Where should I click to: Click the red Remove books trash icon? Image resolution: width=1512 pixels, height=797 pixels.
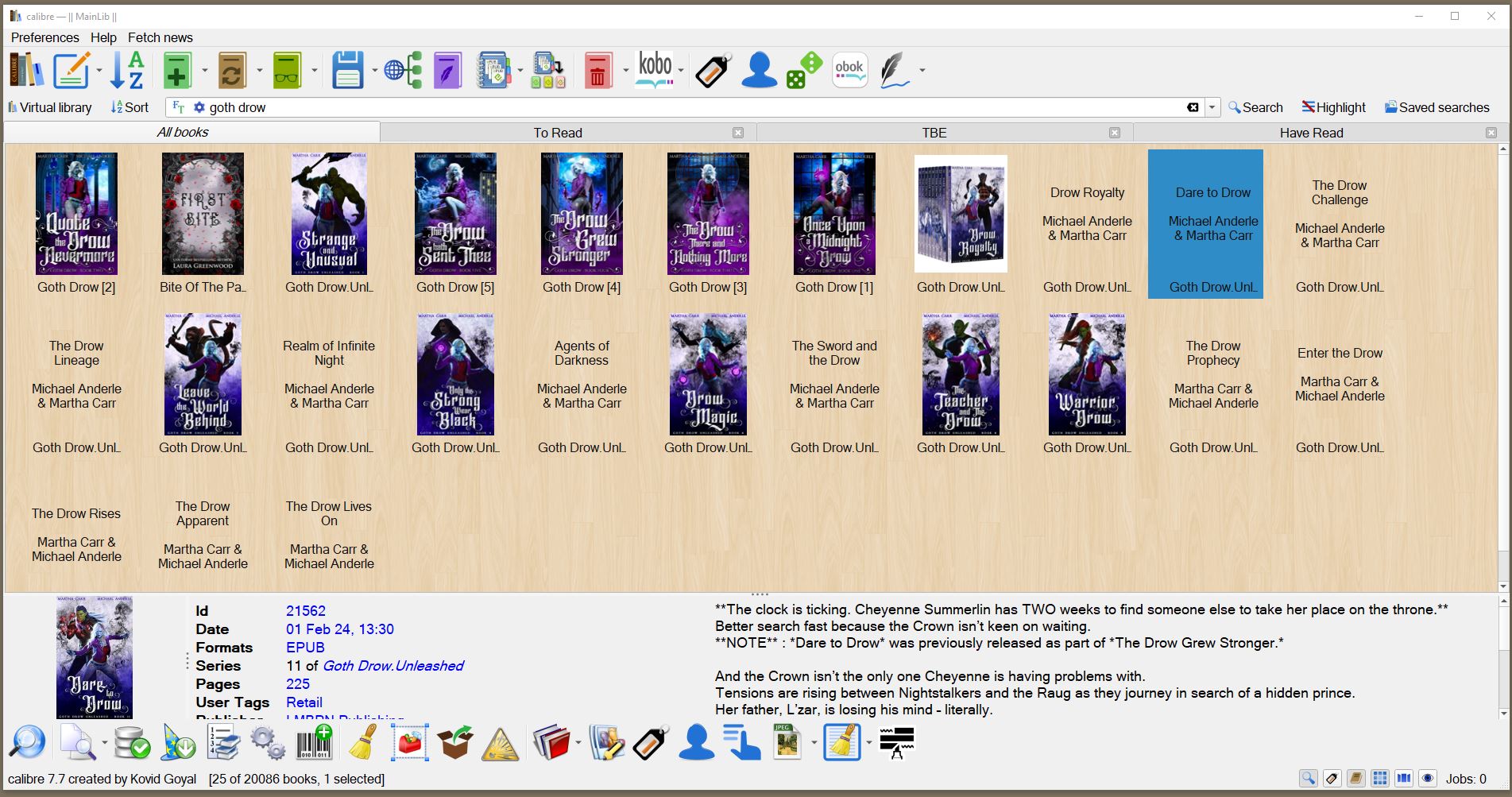(x=598, y=70)
